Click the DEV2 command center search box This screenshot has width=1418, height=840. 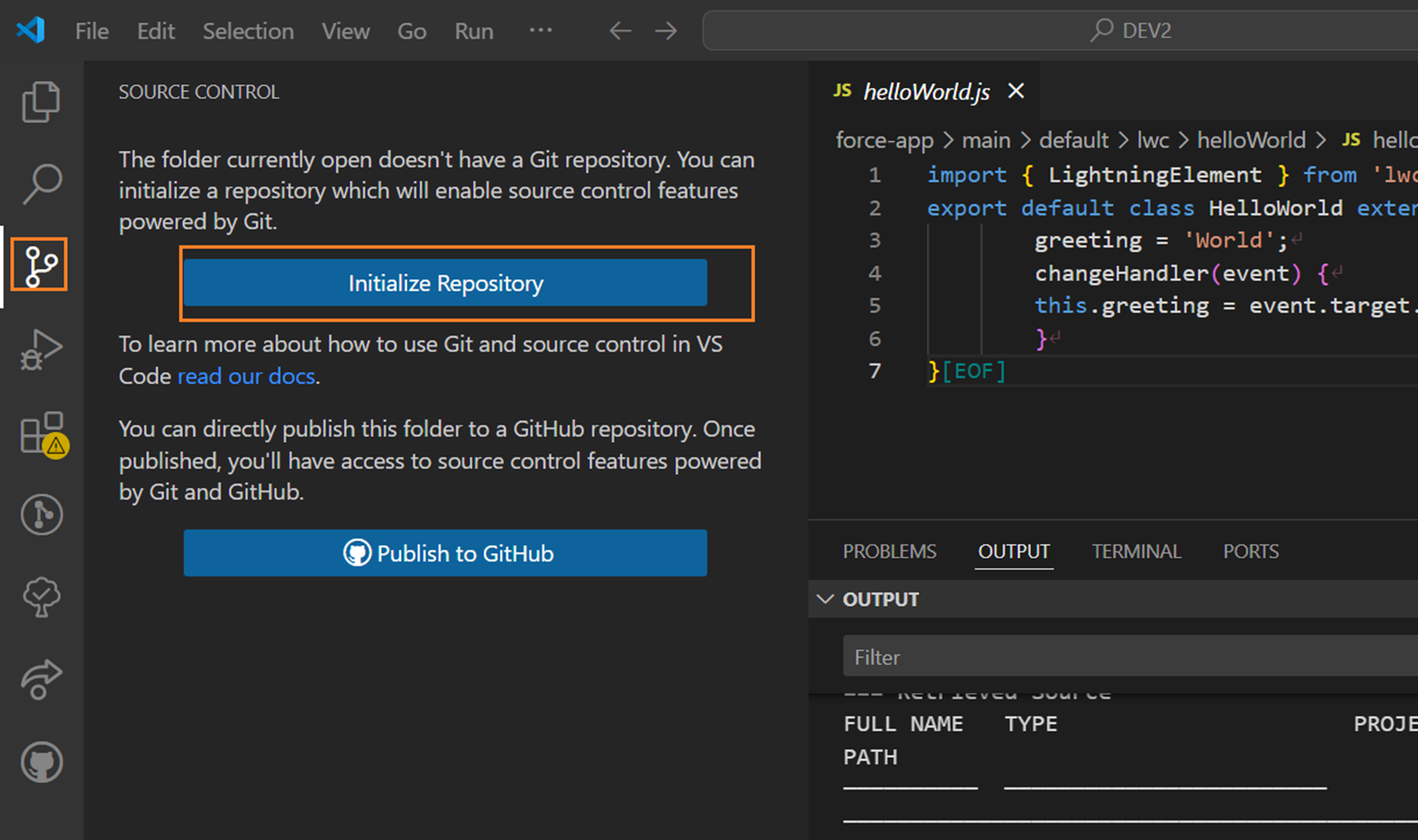click(x=1061, y=31)
